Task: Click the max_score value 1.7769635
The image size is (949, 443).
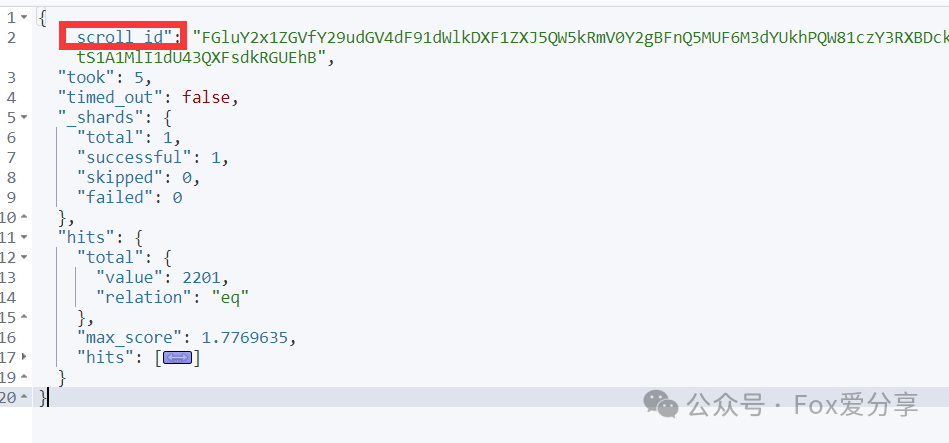Action: tap(245, 337)
